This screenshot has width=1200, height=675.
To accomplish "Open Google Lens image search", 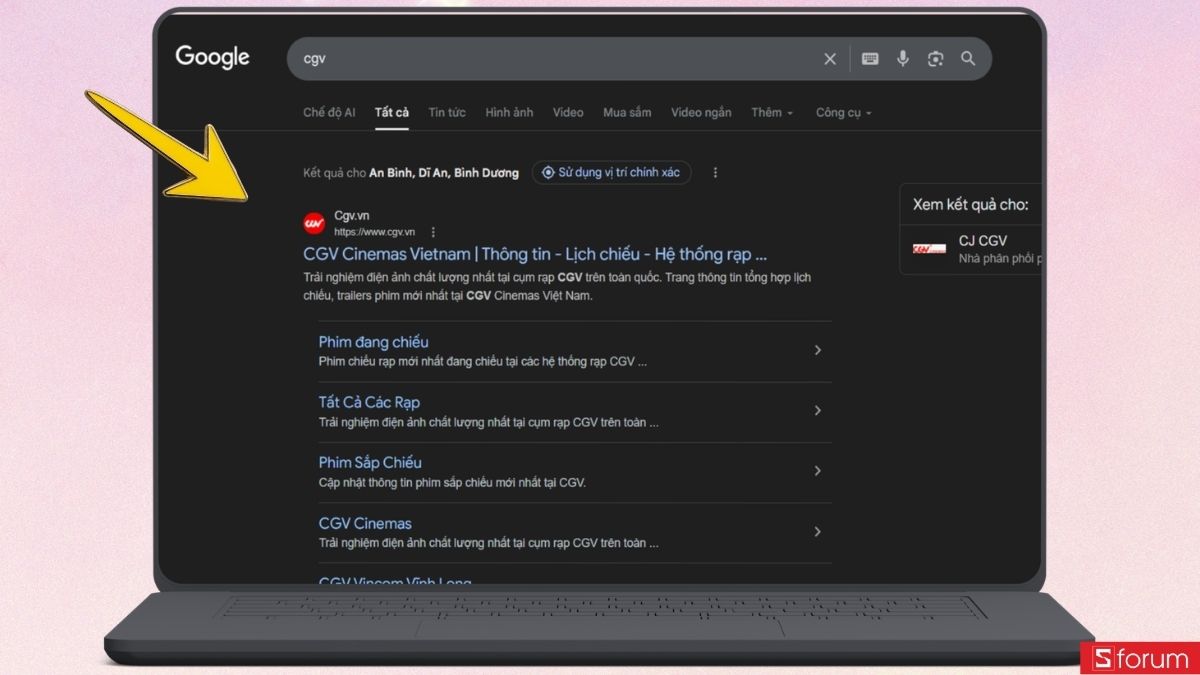I will point(935,59).
